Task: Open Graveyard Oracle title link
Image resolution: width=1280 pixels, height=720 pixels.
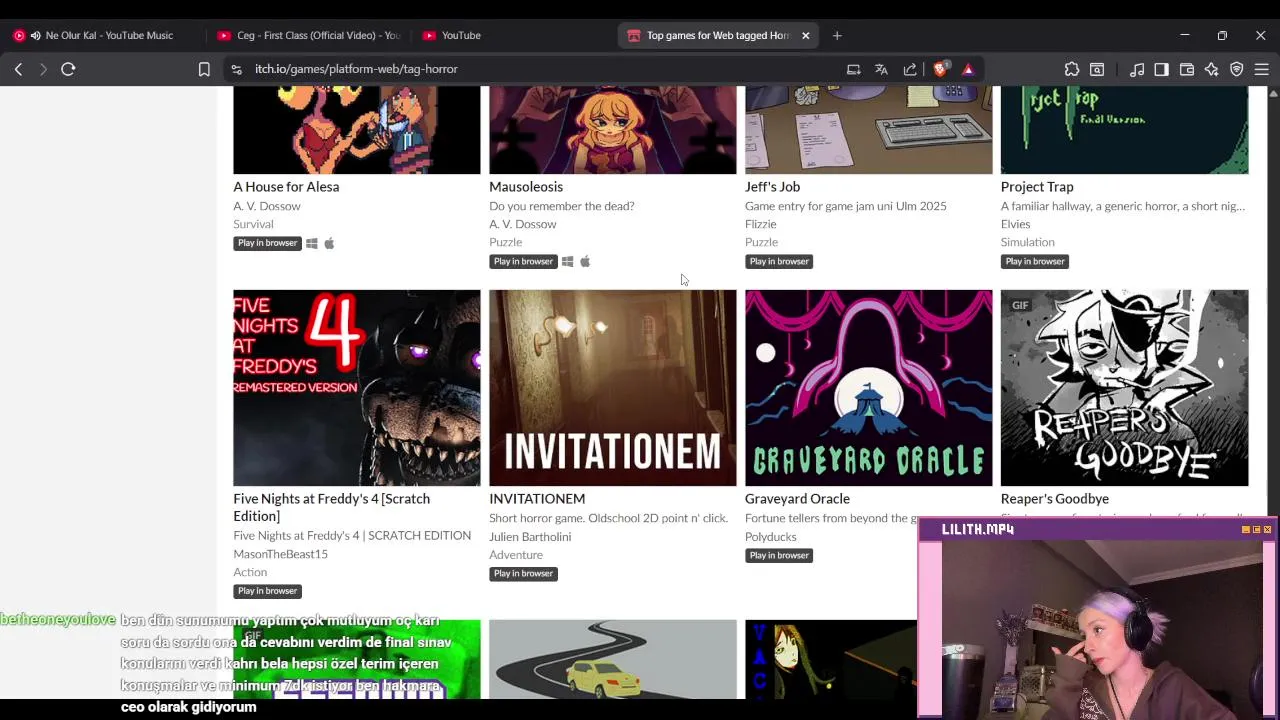Action: [797, 499]
